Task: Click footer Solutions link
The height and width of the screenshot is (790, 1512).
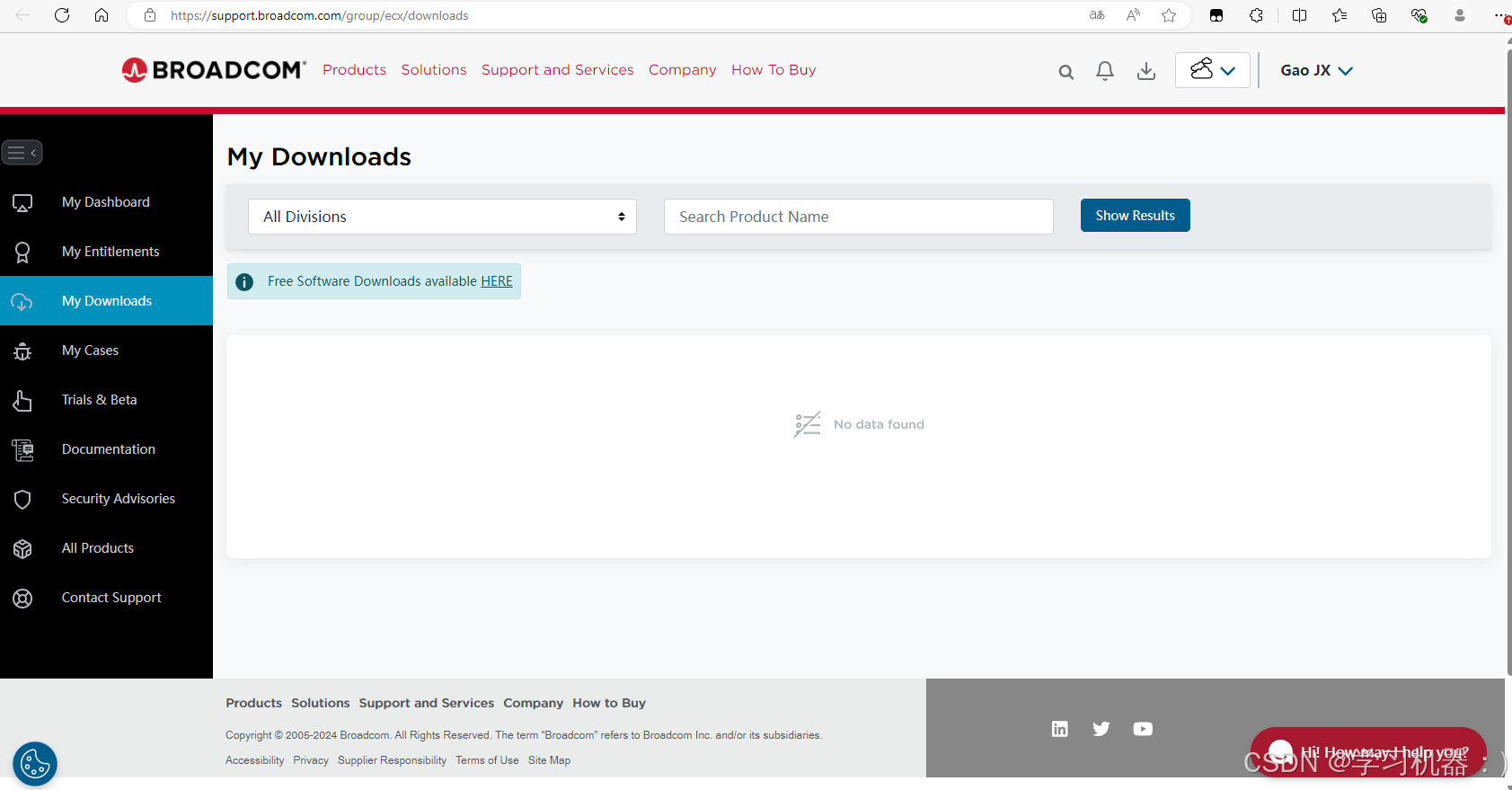Action: click(x=321, y=703)
